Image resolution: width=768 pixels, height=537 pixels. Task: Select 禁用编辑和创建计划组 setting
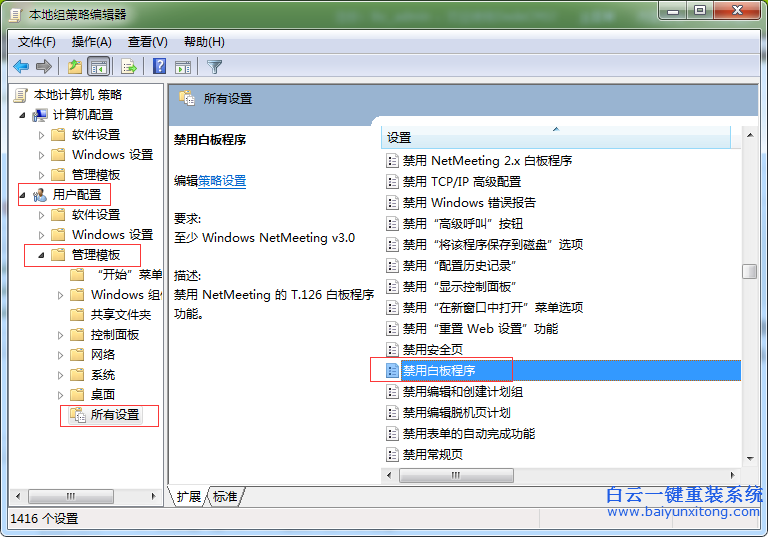(x=463, y=392)
